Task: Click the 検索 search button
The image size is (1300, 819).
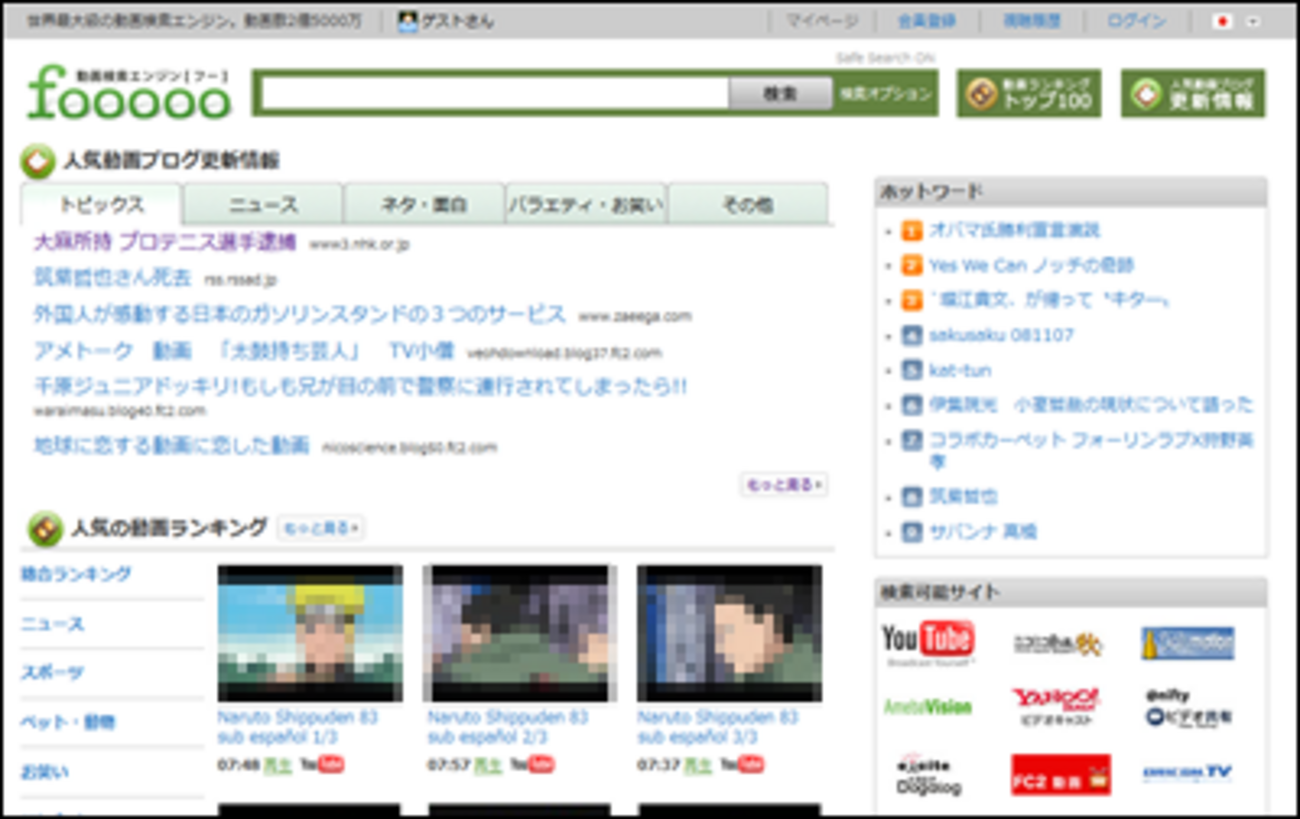Action: [x=780, y=93]
